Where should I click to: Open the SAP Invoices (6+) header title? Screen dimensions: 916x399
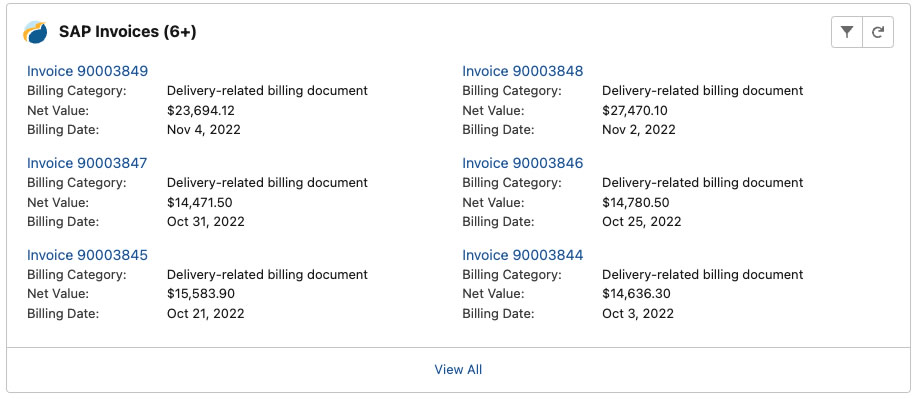click(127, 32)
